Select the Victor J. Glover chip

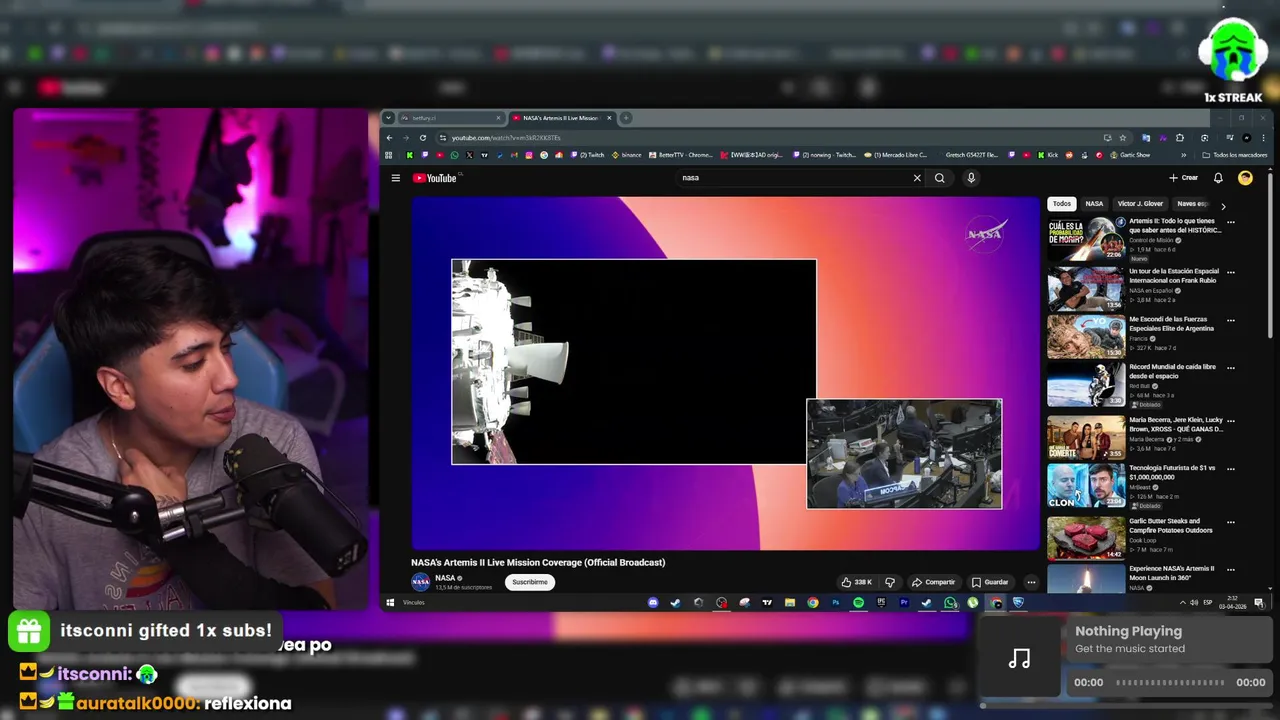click(x=1140, y=204)
